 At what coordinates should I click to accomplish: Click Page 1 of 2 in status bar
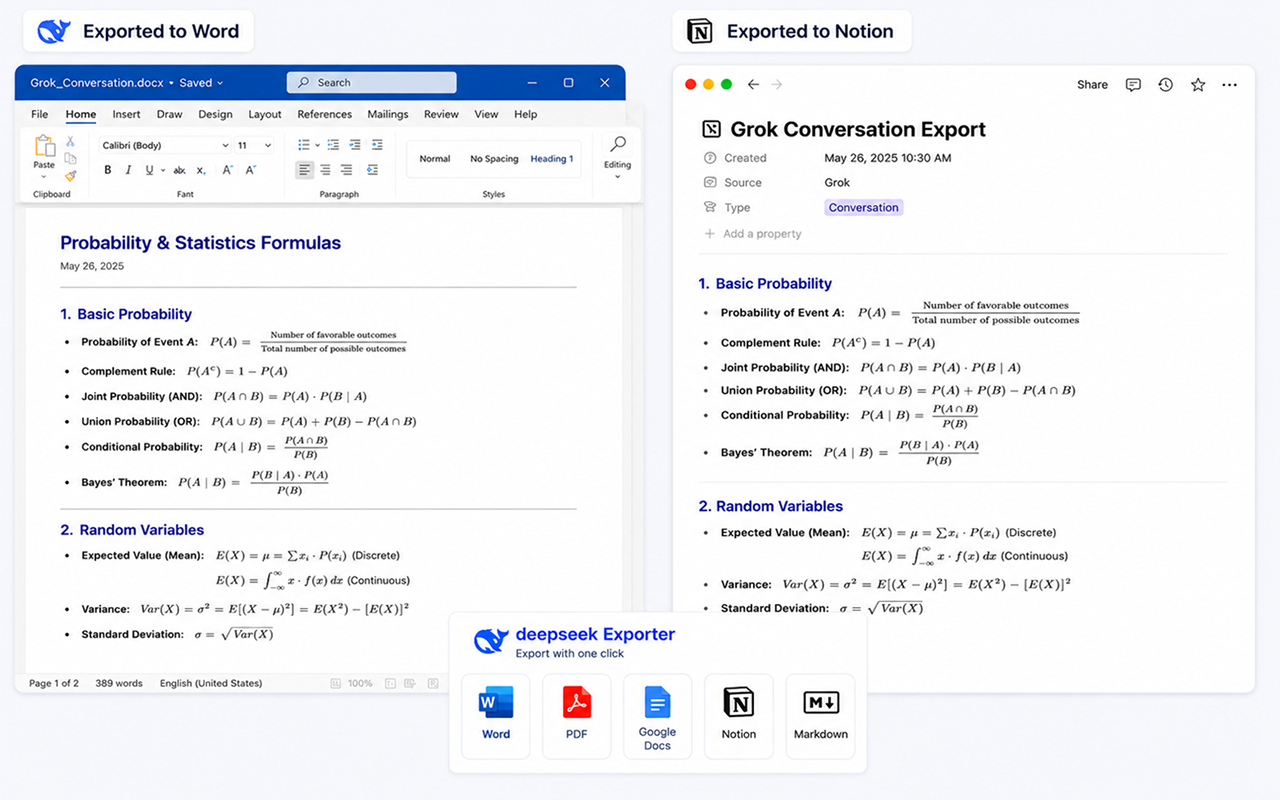(54, 684)
